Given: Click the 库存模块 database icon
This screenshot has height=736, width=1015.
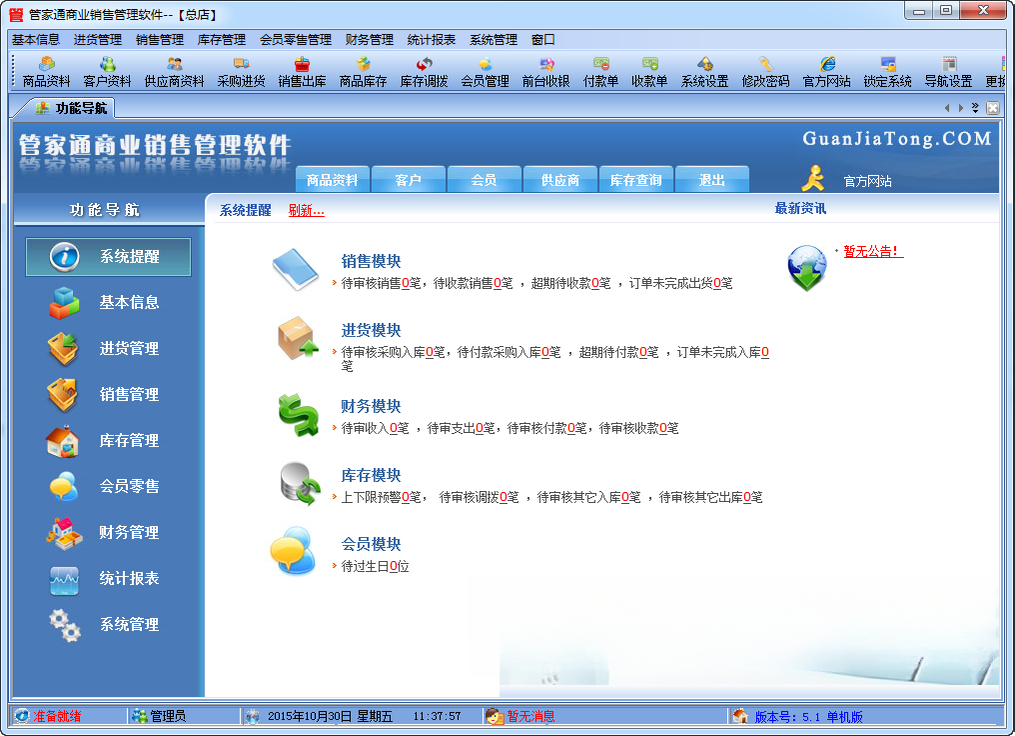Looking at the screenshot, I should (300, 484).
